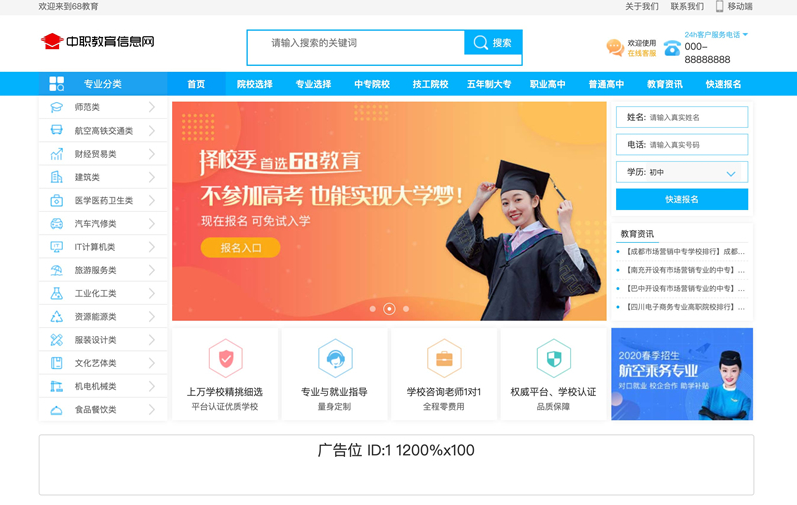This screenshot has width=797, height=505.
Task: Open the 快速报名 nav item
Action: pyautogui.click(x=723, y=84)
